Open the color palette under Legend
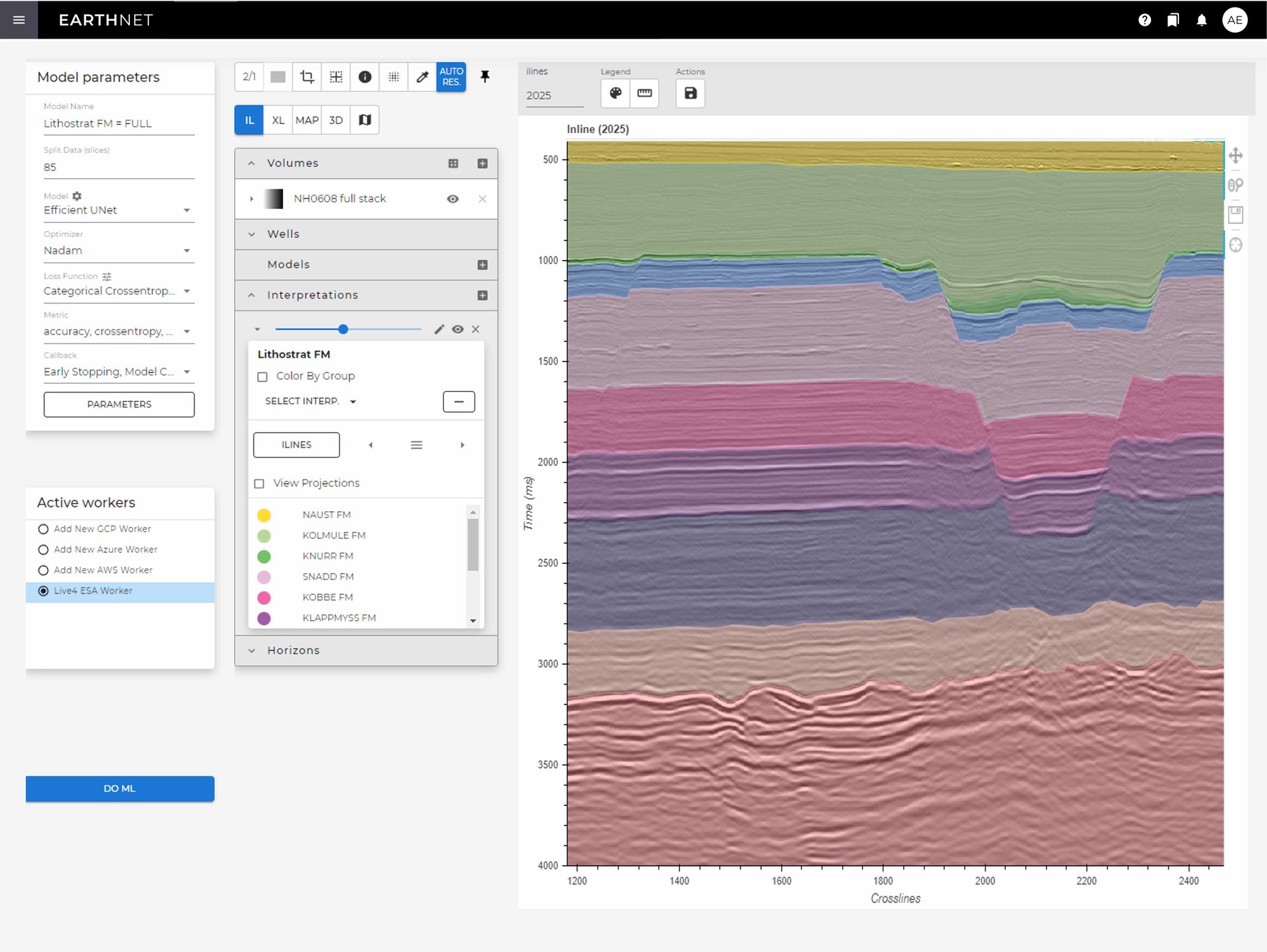Screen dimensions: 1267x952 [616, 93]
